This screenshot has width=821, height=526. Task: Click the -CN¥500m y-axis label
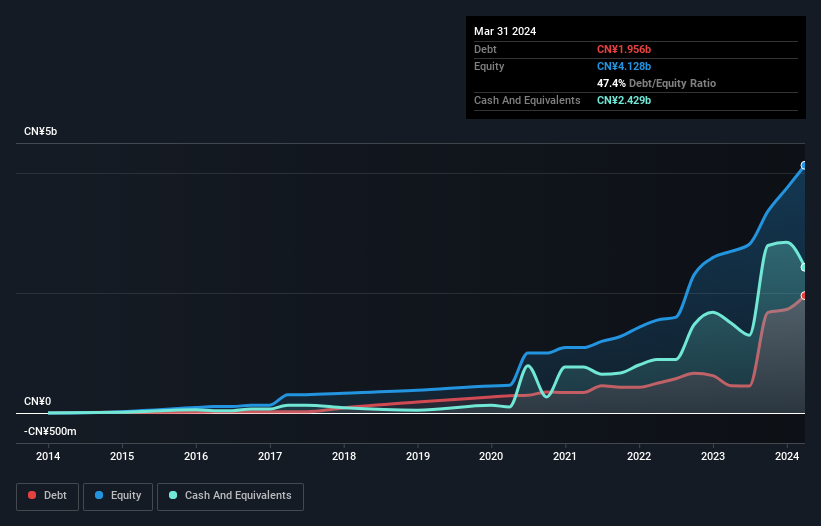coord(50,431)
